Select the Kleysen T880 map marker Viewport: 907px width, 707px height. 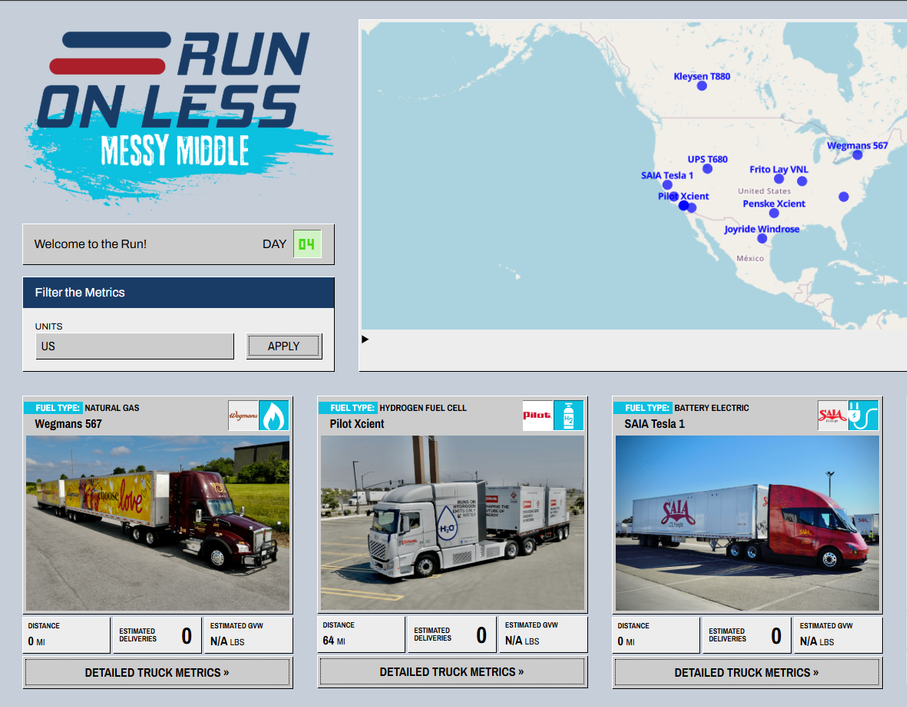tap(702, 86)
